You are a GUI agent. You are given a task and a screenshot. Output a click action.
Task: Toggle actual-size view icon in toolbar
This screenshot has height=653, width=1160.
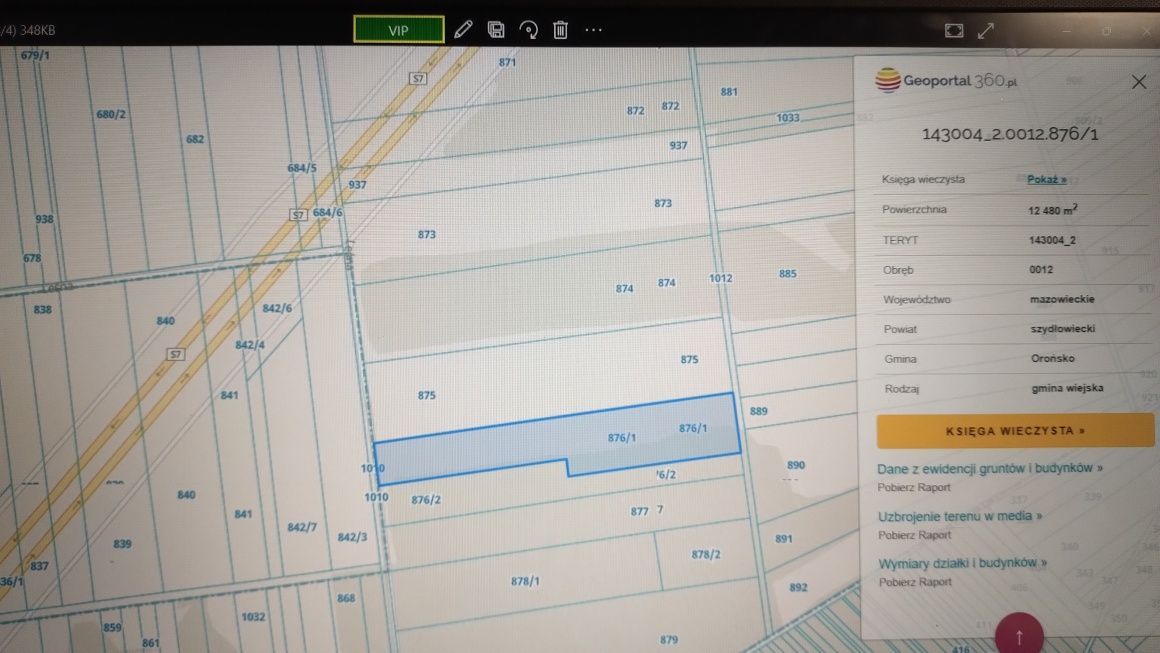pyautogui.click(x=954, y=30)
